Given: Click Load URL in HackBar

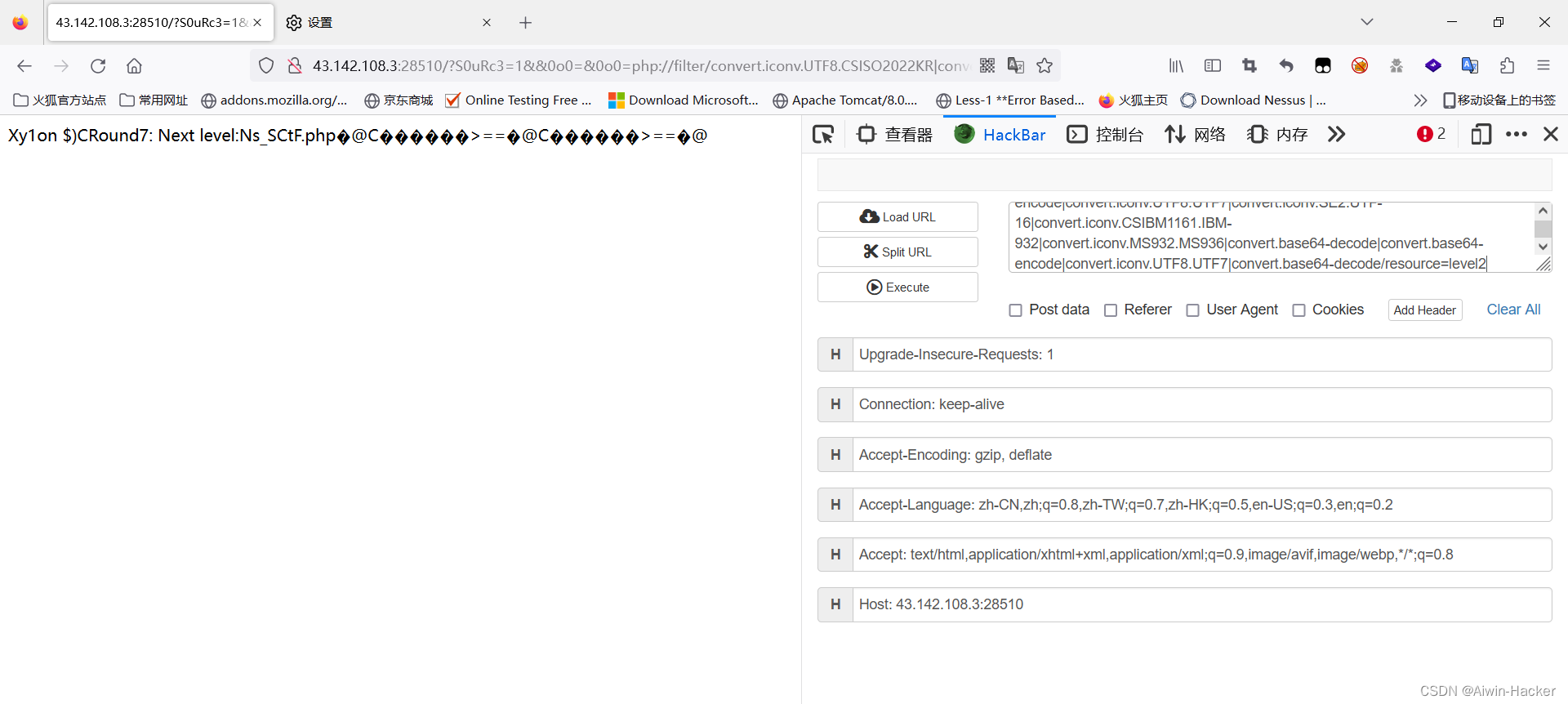Looking at the screenshot, I should [898, 217].
